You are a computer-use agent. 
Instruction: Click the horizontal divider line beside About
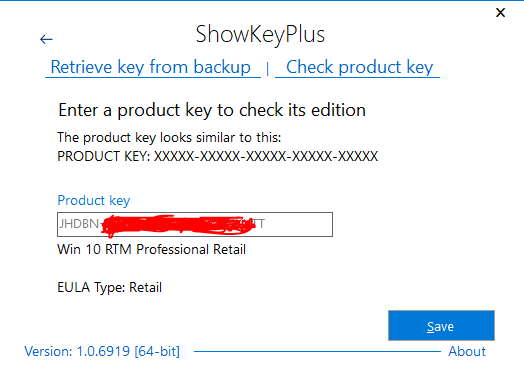click(x=317, y=351)
